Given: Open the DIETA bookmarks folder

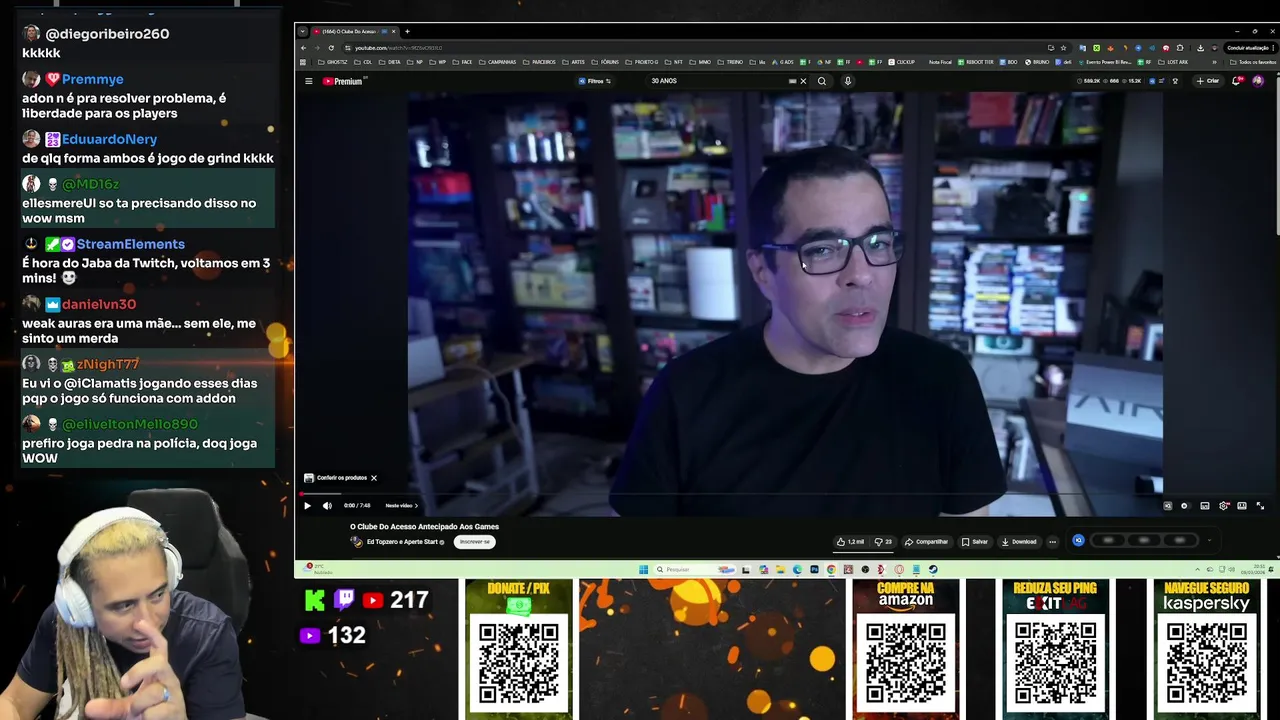Looking at the screenshot, I should [389, 62].
